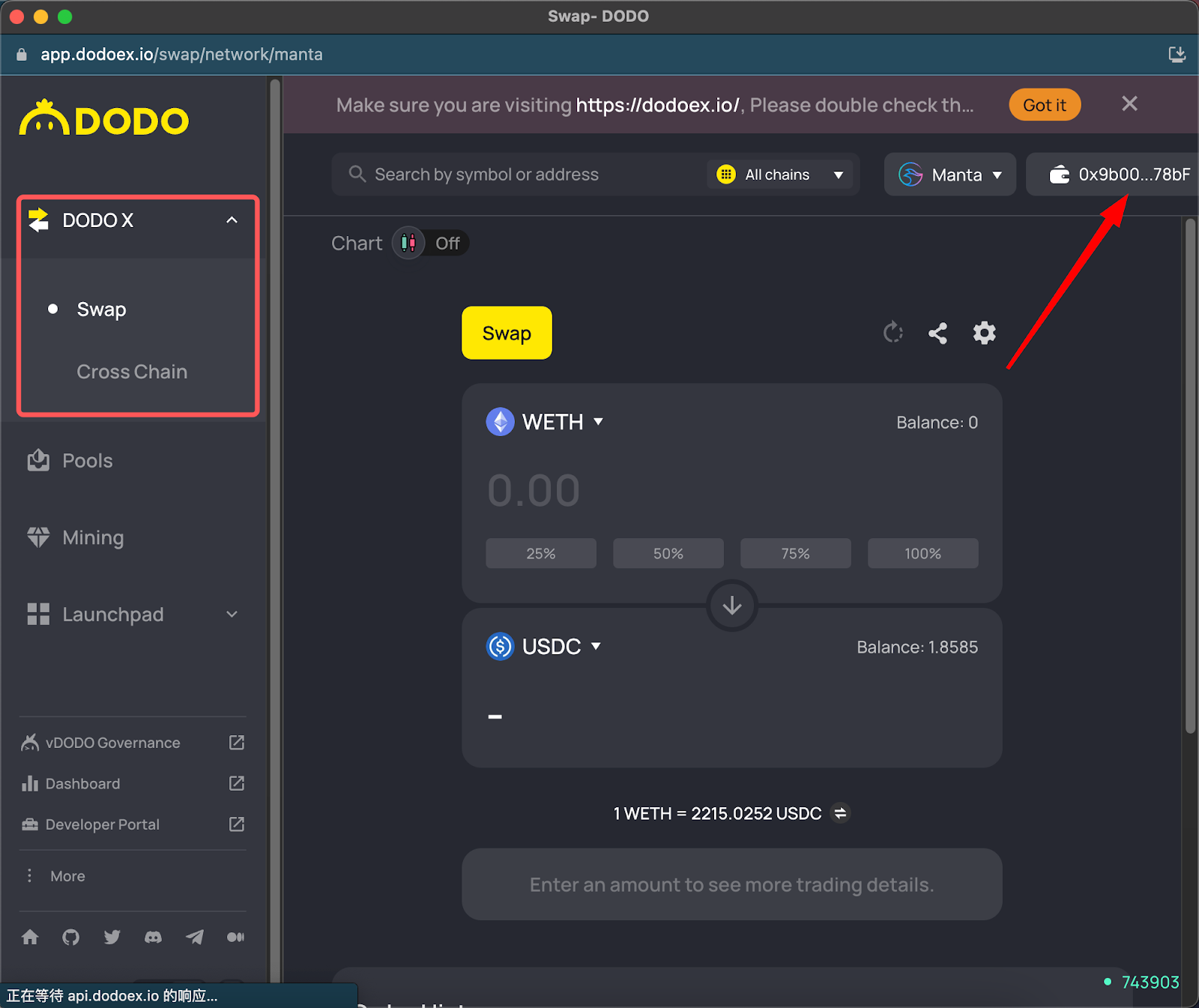Open the Discord icon in sidebar footer
The height and width of the screenshot is (1008, 1199).
(153, 937)
